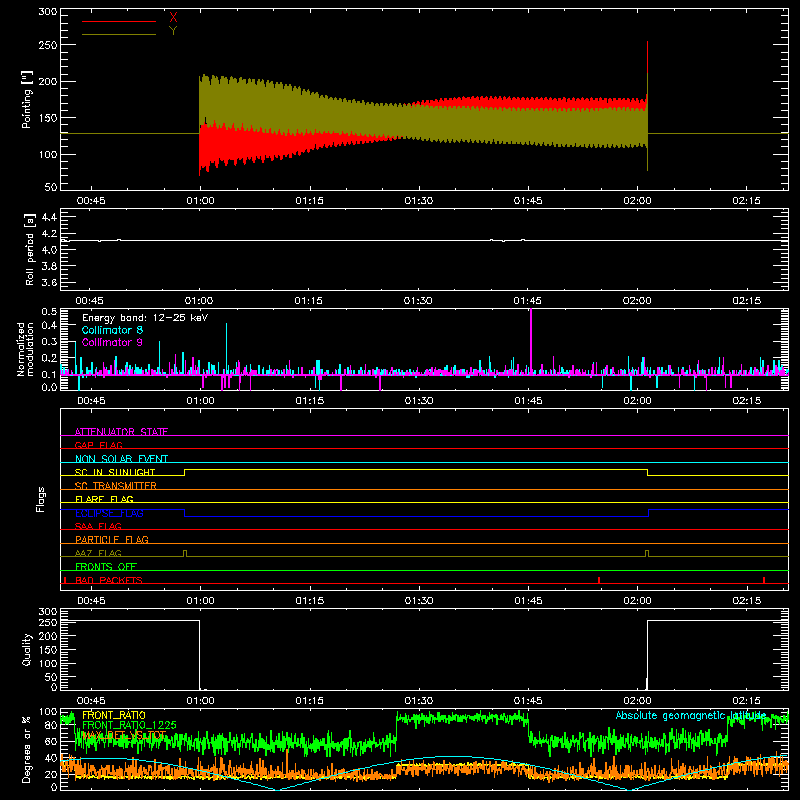Screen dimensions: 800x800
Task: Click the FLARE_FLAG label
Action: coord(104,499)
